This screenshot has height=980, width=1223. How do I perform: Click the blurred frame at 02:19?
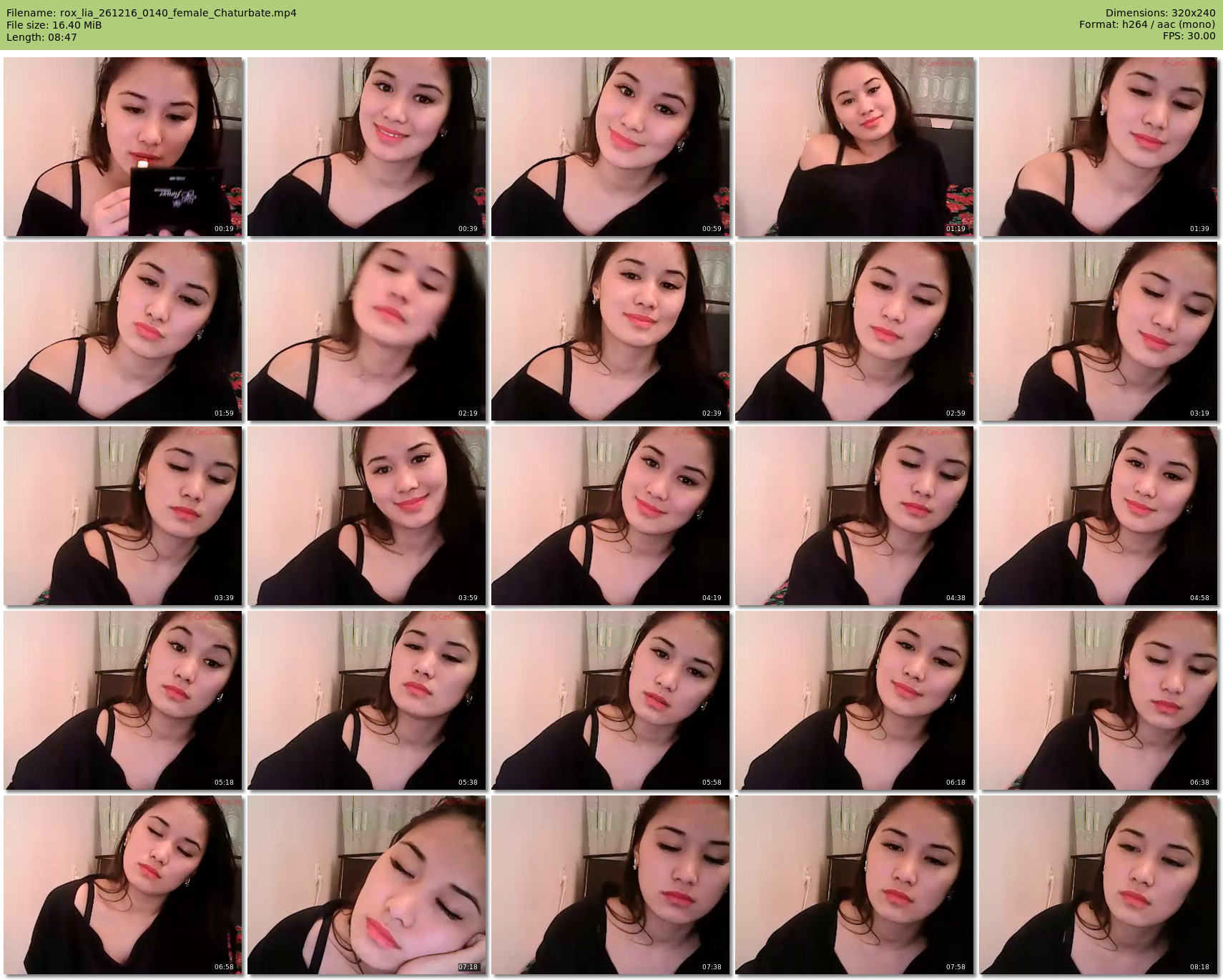pyautogui.click(x=366, y=331)
